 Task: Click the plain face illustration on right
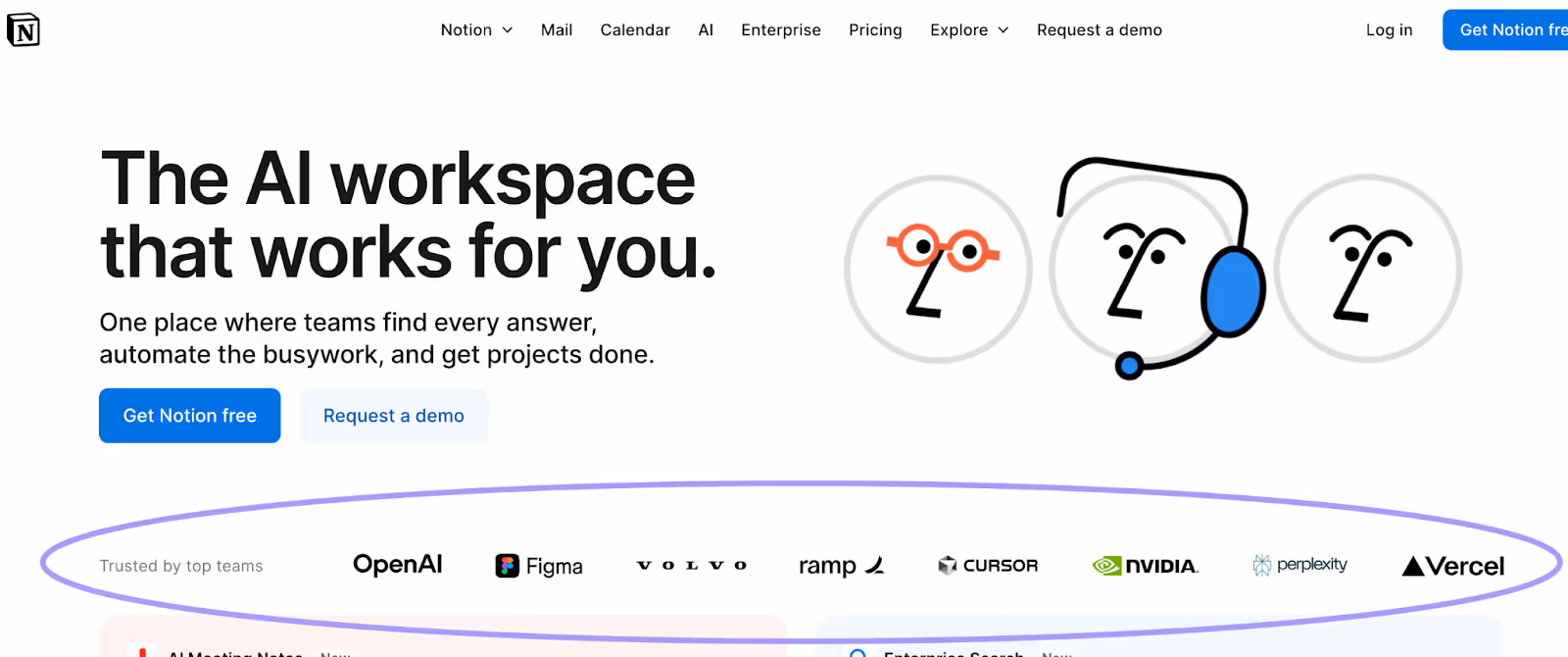pos(1368,269)
